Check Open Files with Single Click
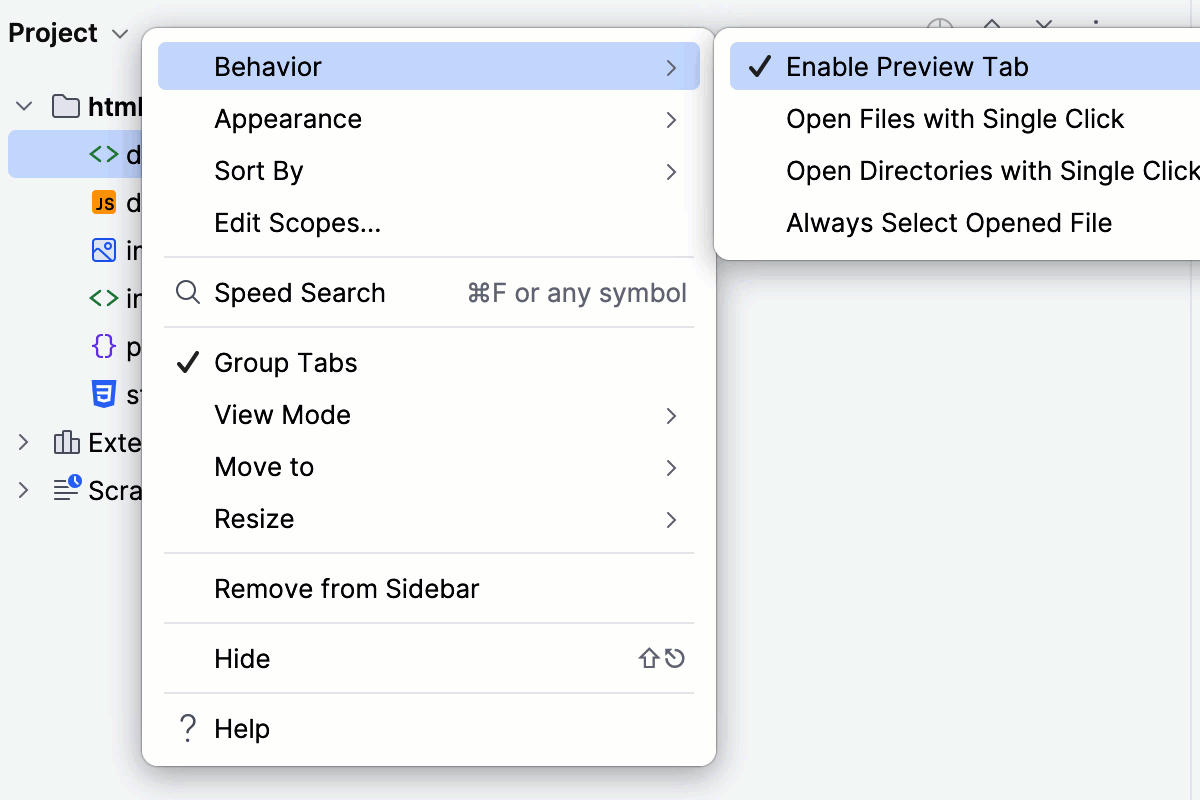 pos(956,119)
